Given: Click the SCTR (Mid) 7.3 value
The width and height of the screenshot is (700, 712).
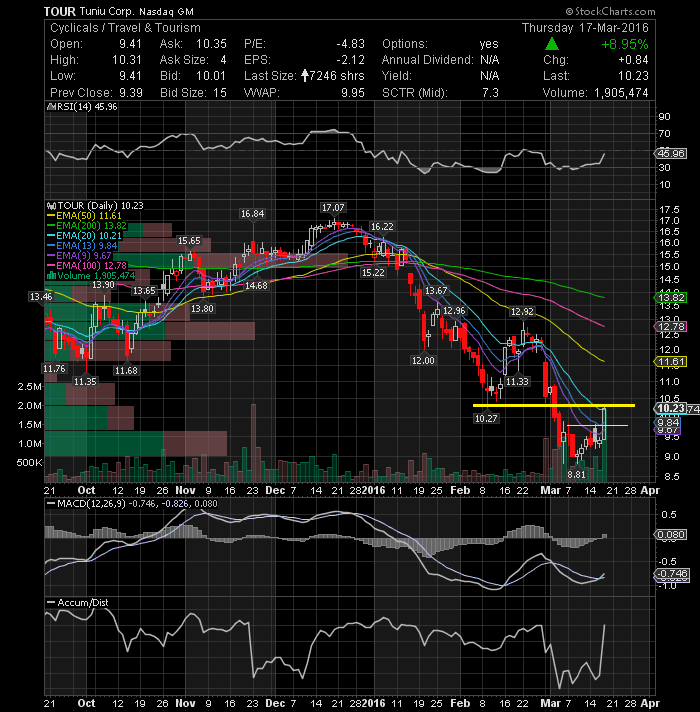Looking at the screenshot, I should (x=490, y=93).
